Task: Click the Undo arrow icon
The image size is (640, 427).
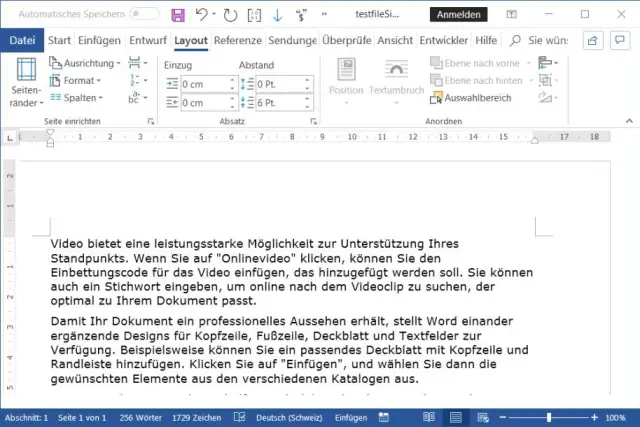Action: click(x=202, y=15)
